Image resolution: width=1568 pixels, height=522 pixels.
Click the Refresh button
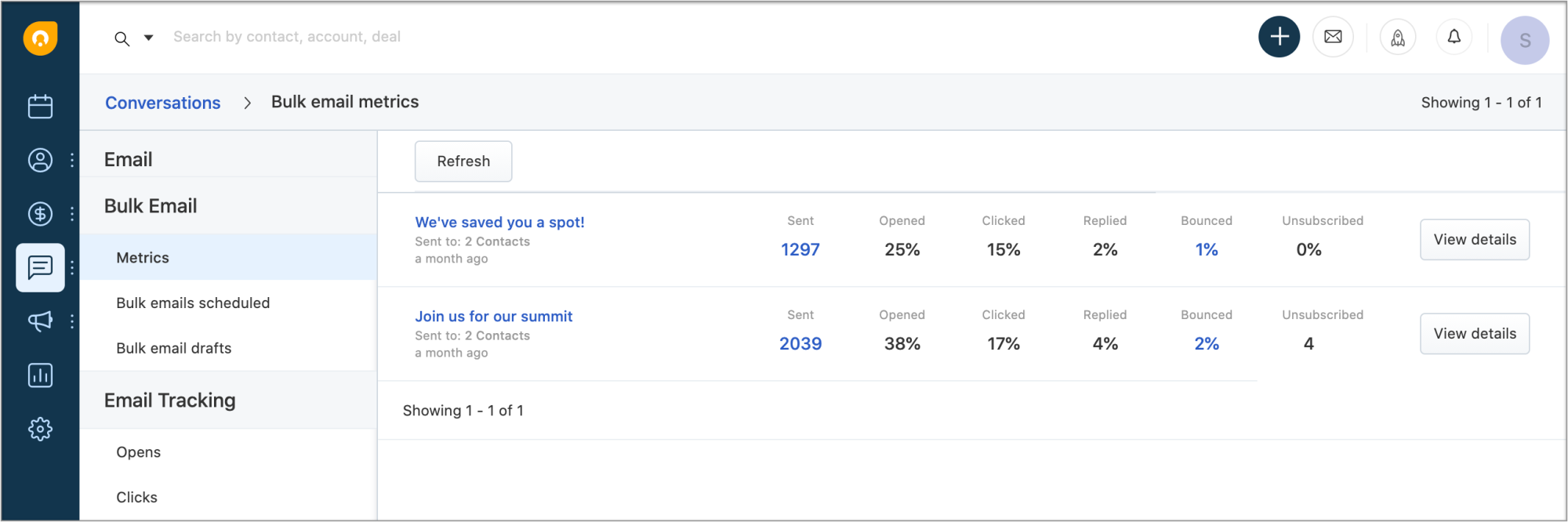pos(463,161)
